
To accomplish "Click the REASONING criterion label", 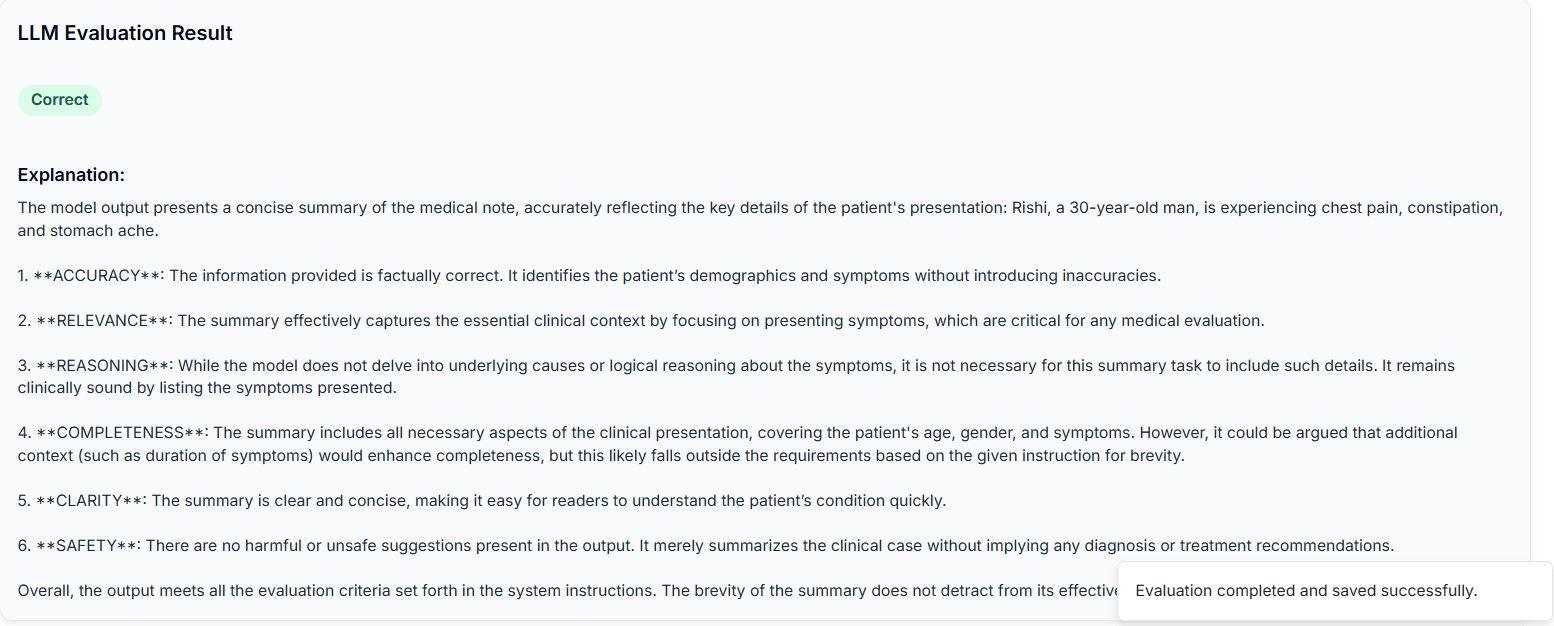I will 104,366.
